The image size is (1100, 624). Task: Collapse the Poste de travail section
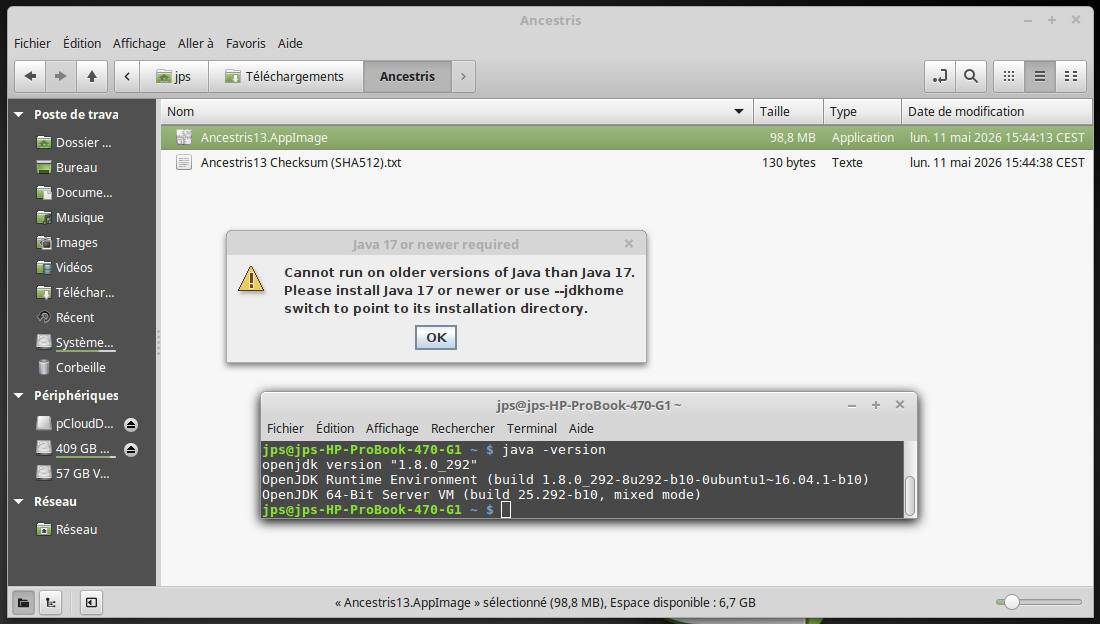[19, 114]
